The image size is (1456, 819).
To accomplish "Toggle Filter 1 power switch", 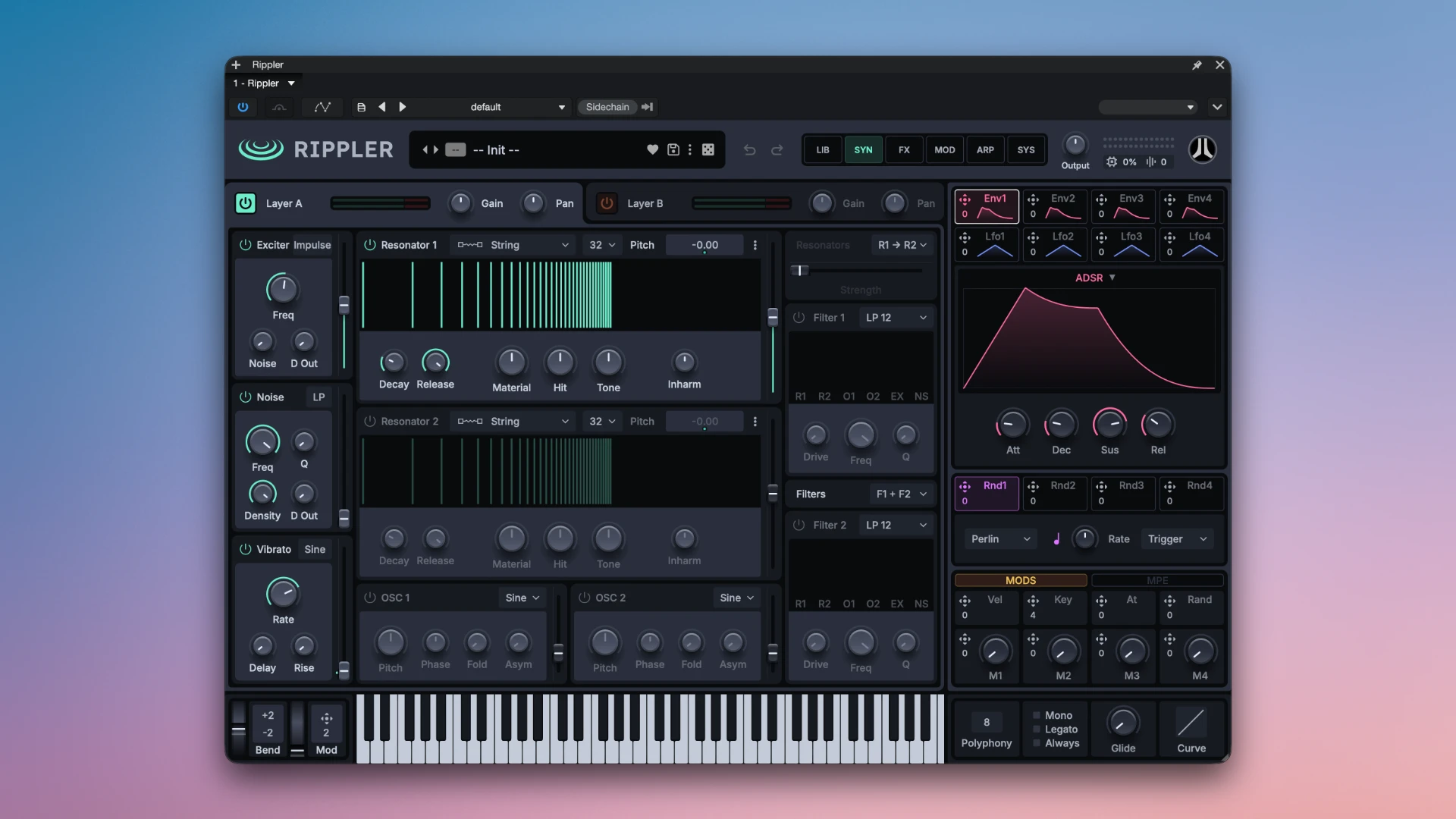I will [799, 318].
